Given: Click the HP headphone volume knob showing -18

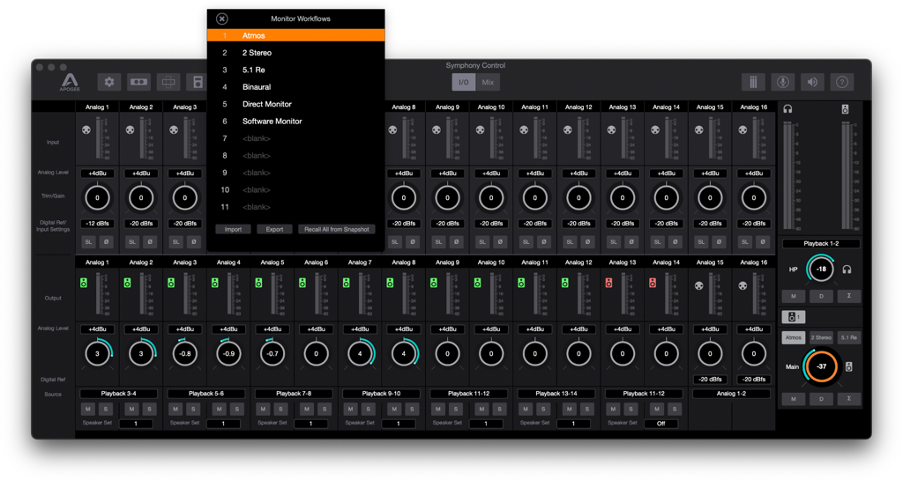Looking at the screenshot, I should pos(821,269).
